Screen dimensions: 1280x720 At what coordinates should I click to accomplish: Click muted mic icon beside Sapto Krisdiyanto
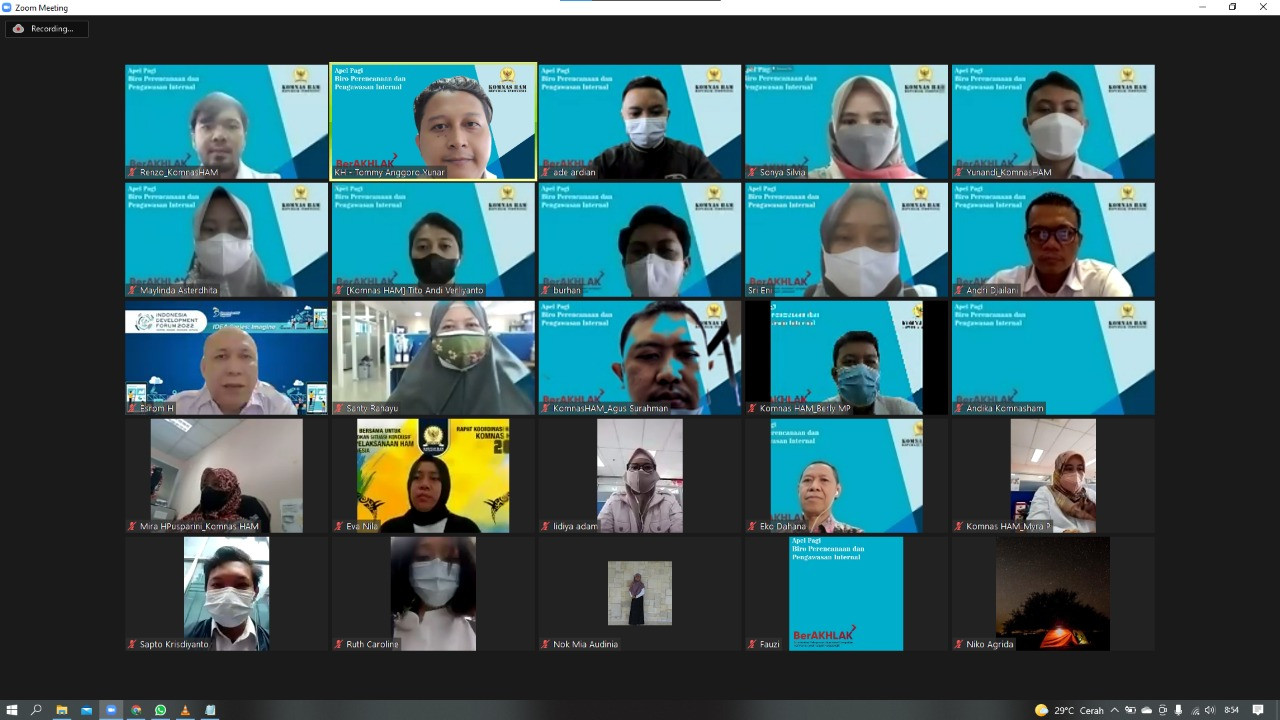click(132, 644)
